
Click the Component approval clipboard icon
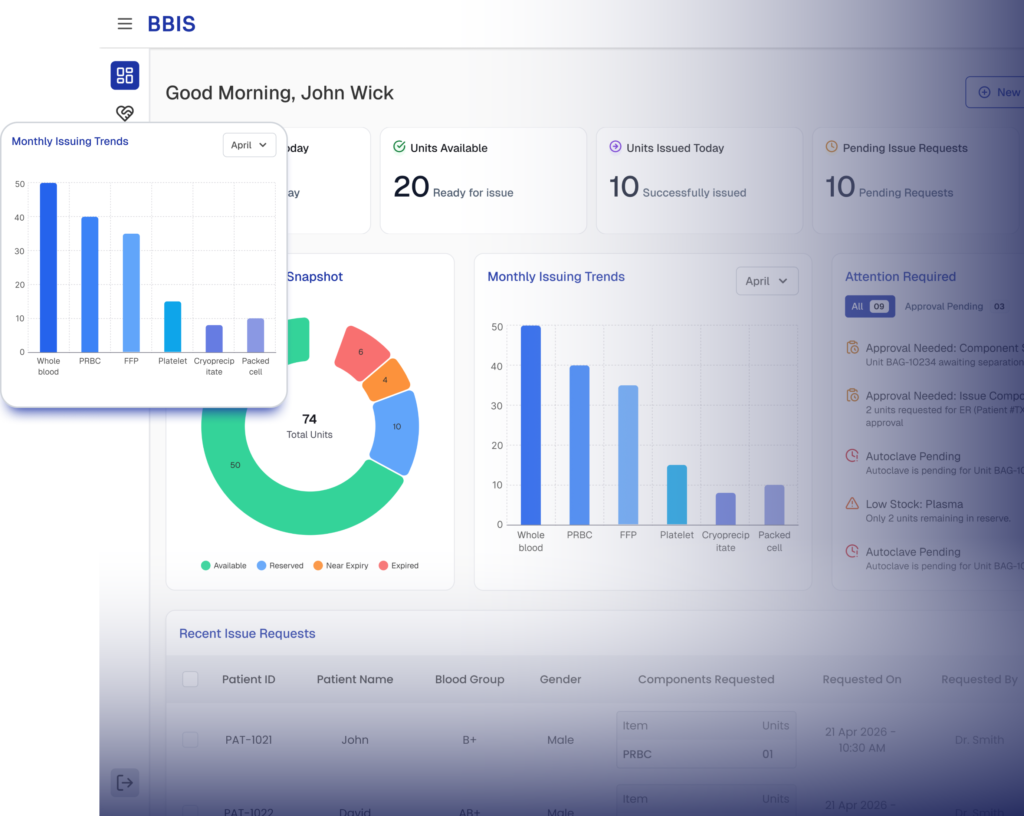[852, 347]
